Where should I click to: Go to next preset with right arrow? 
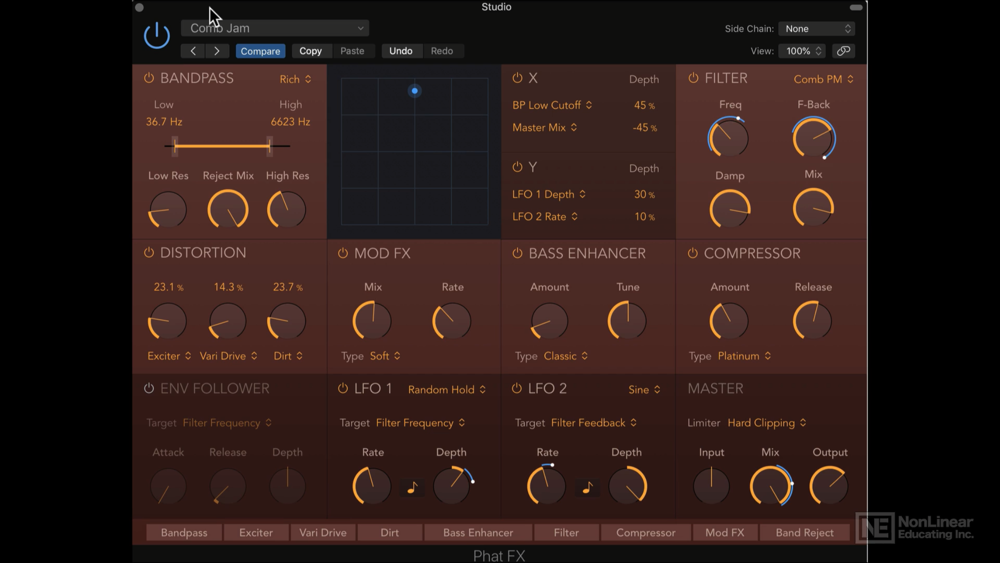217,51
